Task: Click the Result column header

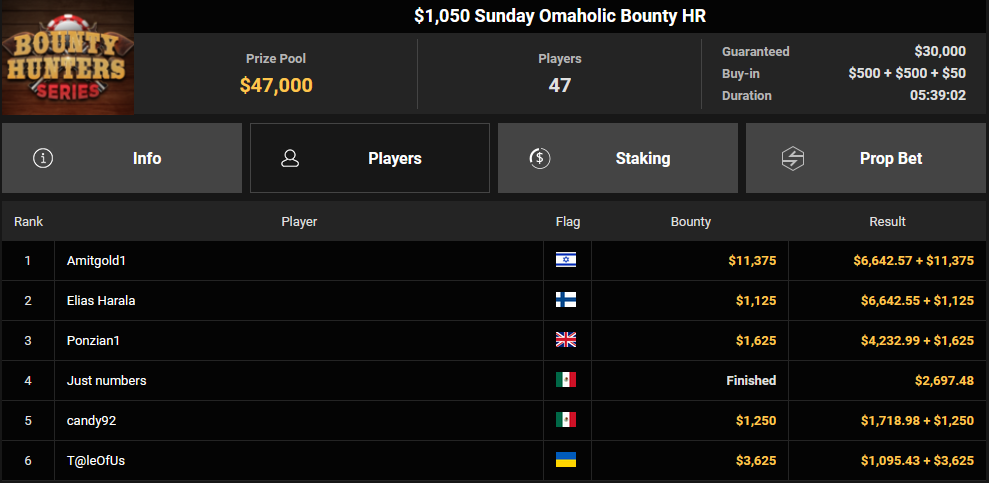Action: coord(887,221)
